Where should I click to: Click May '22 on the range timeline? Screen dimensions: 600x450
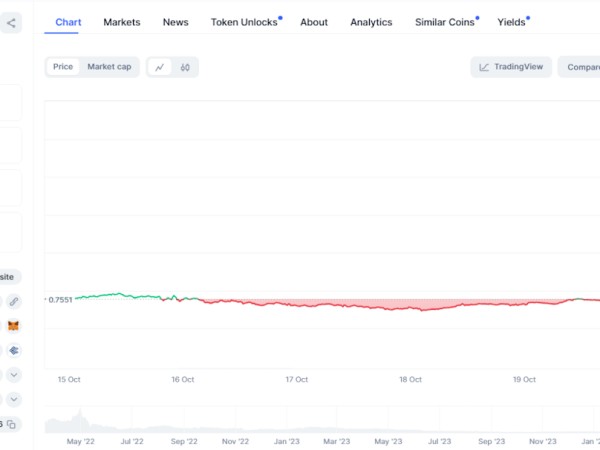(x=80, y=441)
